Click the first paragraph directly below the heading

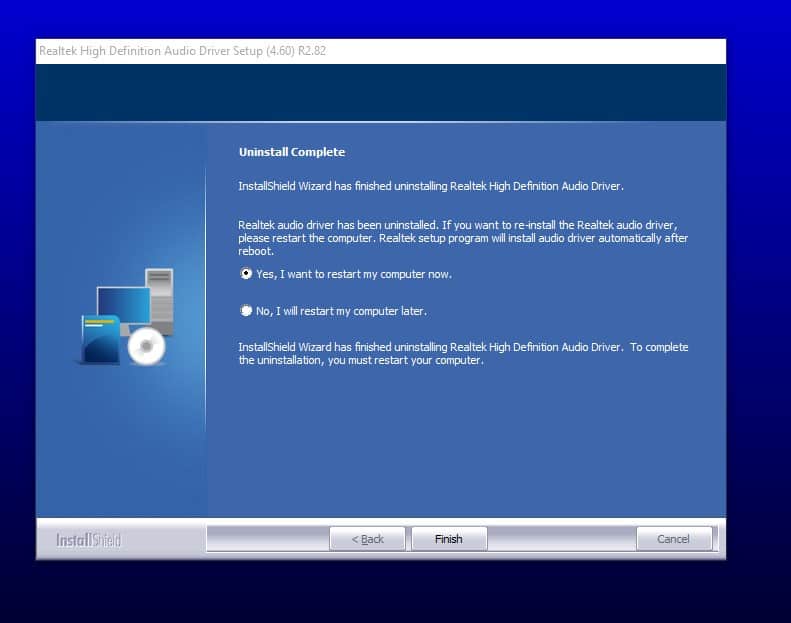(x=431, y=186)
